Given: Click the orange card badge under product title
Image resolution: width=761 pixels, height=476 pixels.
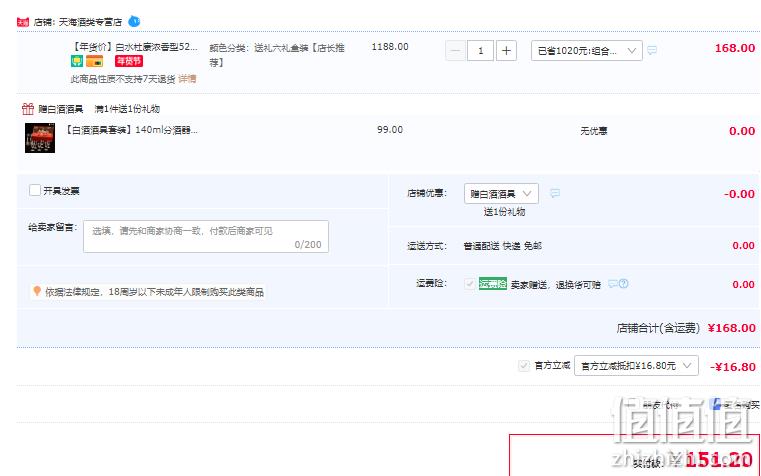Looking at the screenshot, I should 95,61.
